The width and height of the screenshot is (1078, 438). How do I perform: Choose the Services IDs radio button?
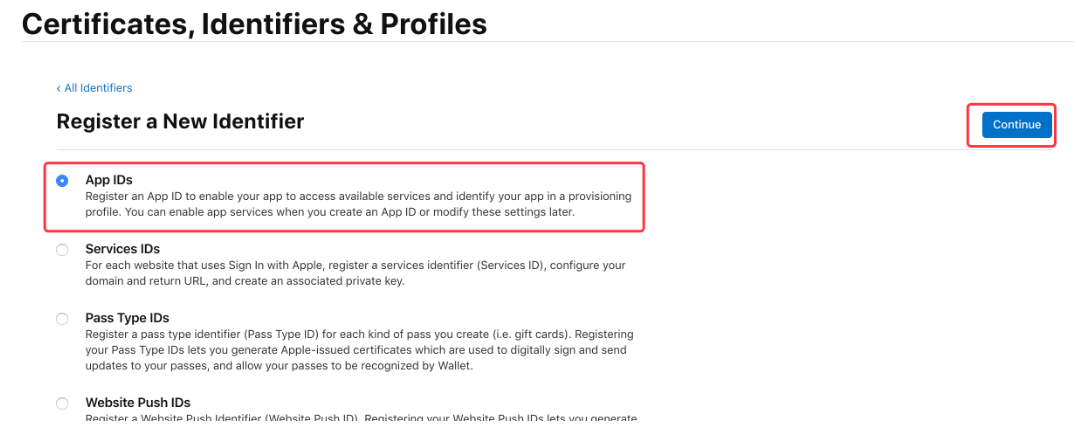63,250
